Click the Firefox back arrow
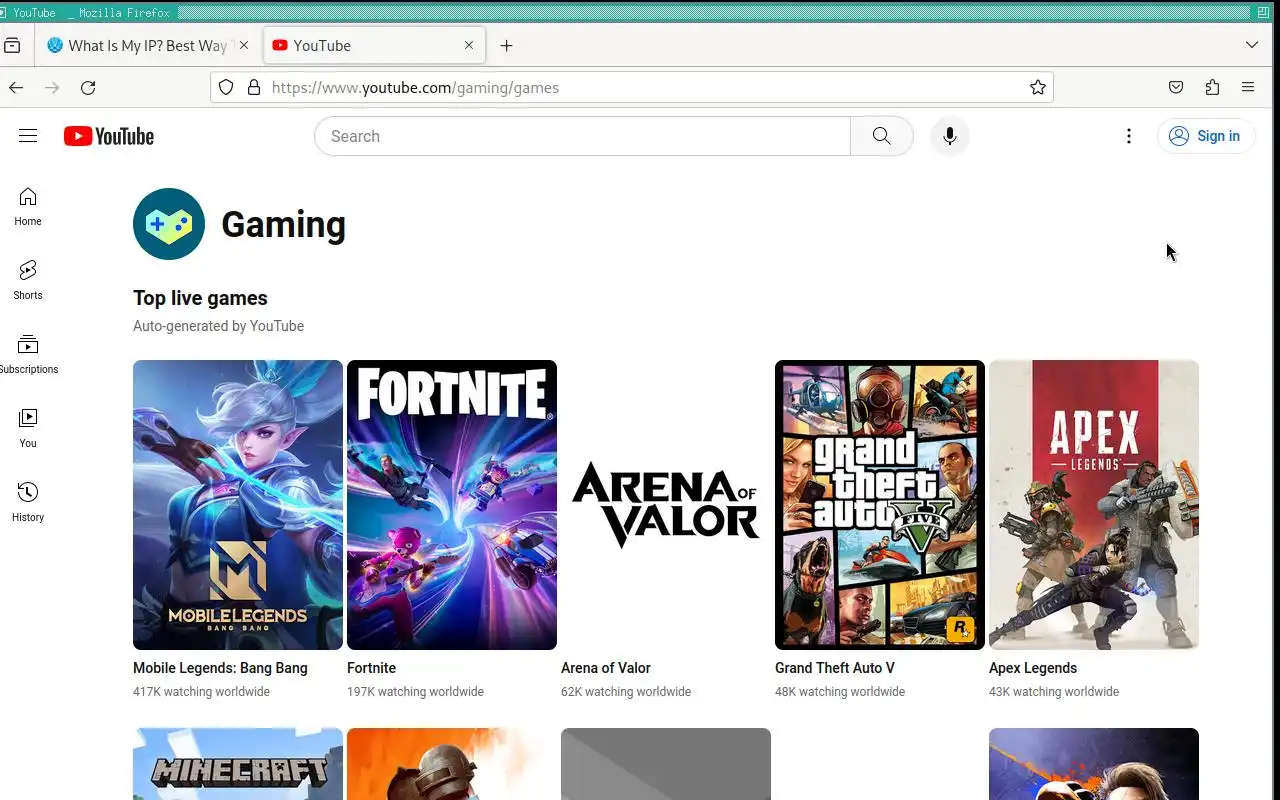Viewport: 1280px width, 800px height. coord(16,88)
